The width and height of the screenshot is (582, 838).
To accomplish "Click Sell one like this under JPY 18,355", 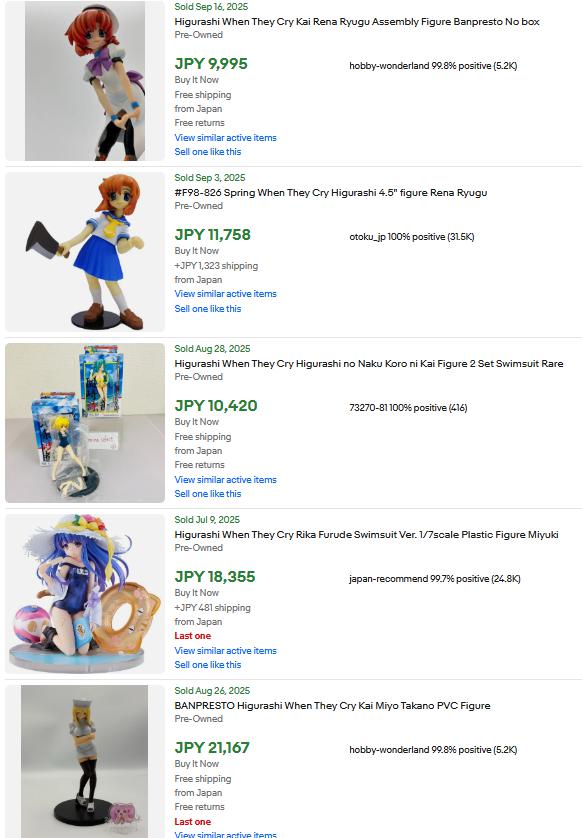I will click(x=207, y=665).
